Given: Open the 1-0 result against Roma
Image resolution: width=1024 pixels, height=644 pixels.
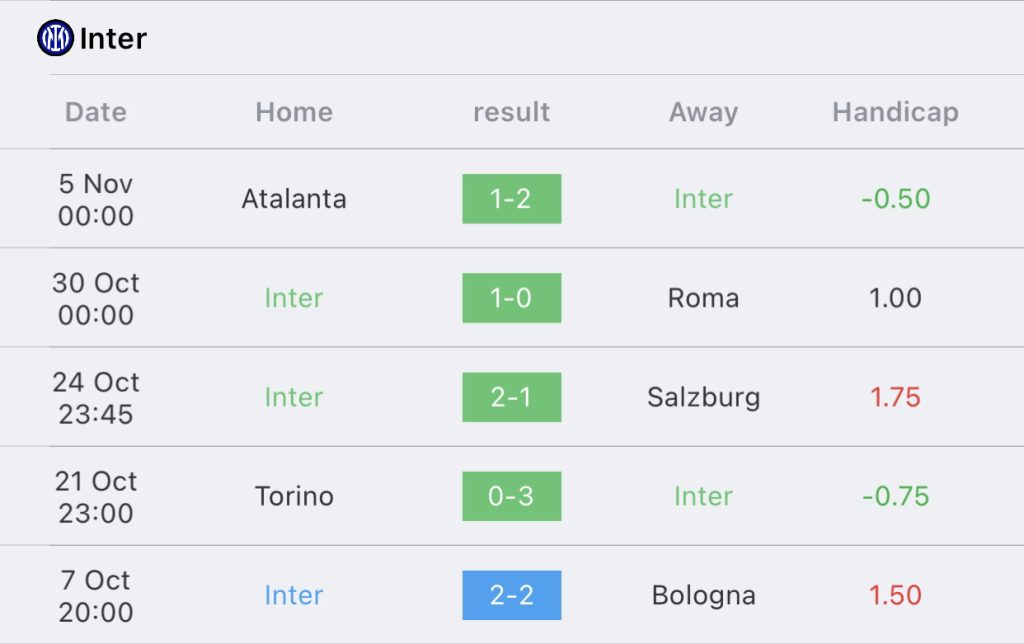Looking at the screenshot, I should pyautogui.click(x=511, y=298).
